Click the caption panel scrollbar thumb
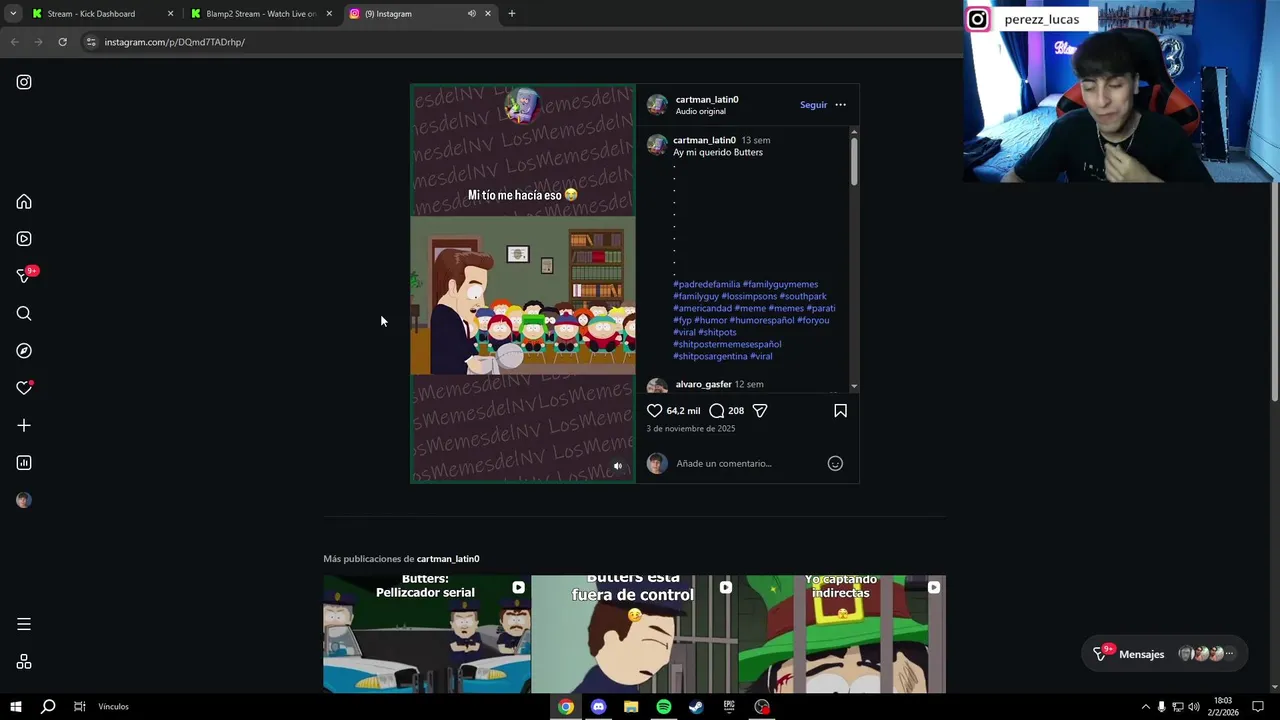The width and height of the screenshot is (1280, 720). point(854,161)
